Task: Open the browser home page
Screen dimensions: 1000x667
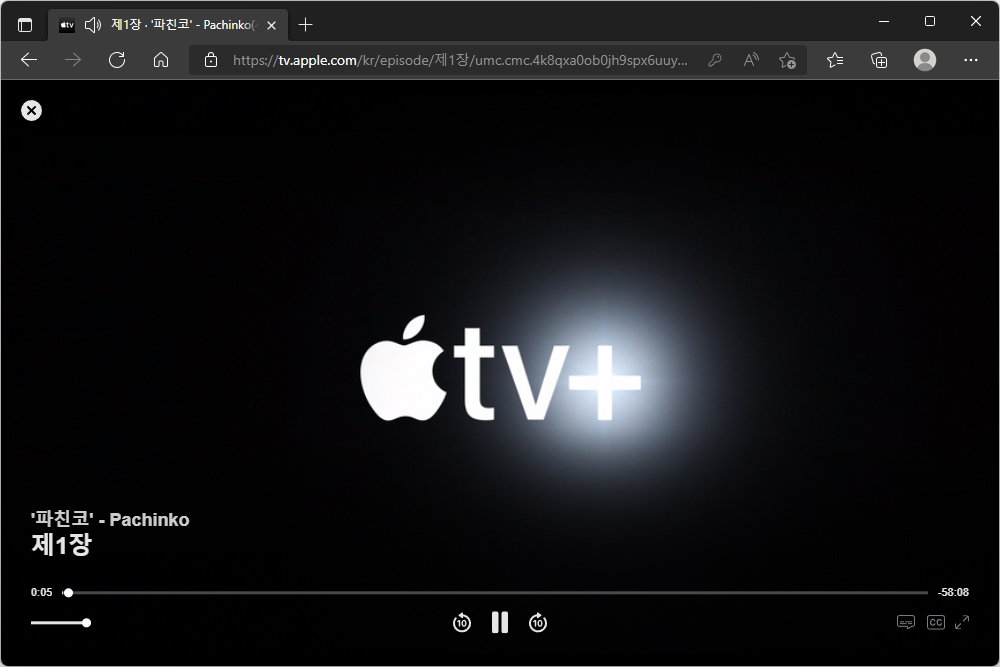Action: click(161, 60)
